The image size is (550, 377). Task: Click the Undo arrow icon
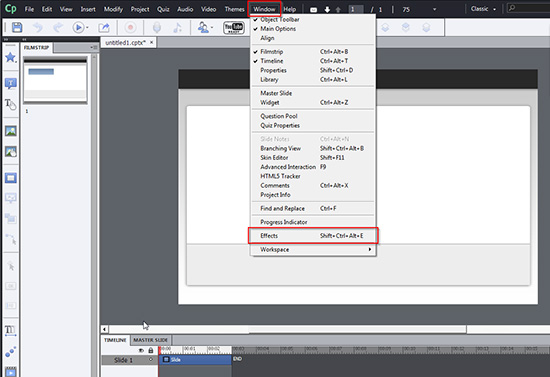point(38,27)
